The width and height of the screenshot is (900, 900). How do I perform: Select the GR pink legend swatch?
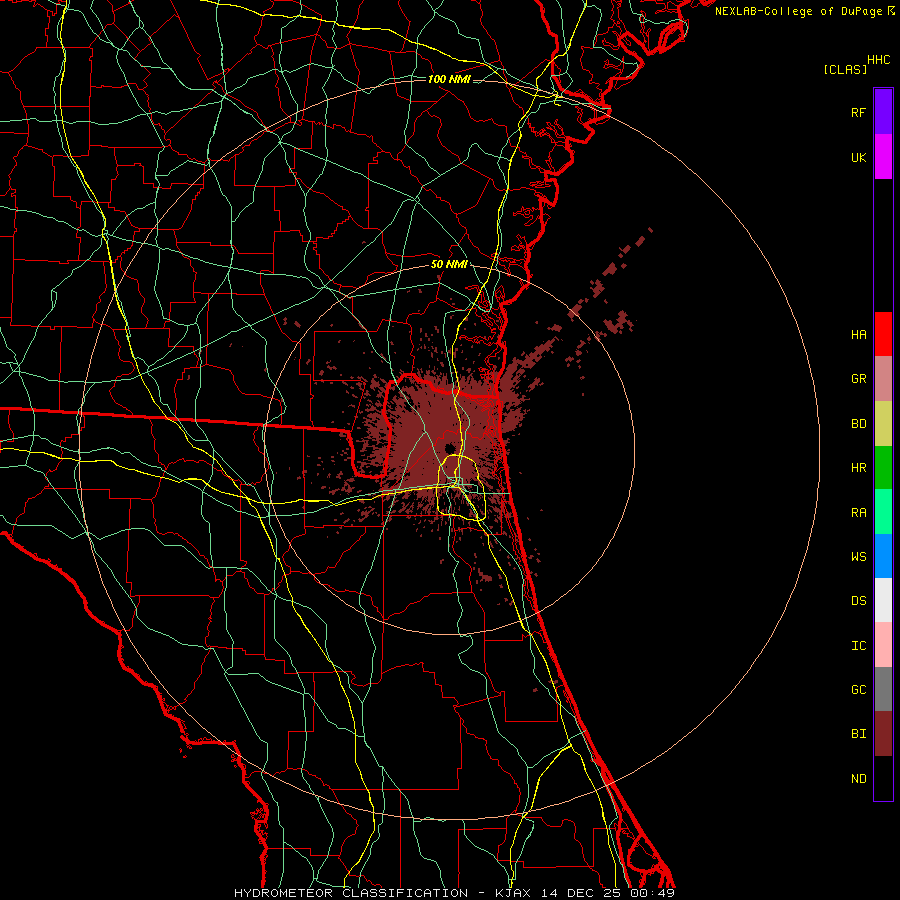point(883,379)
